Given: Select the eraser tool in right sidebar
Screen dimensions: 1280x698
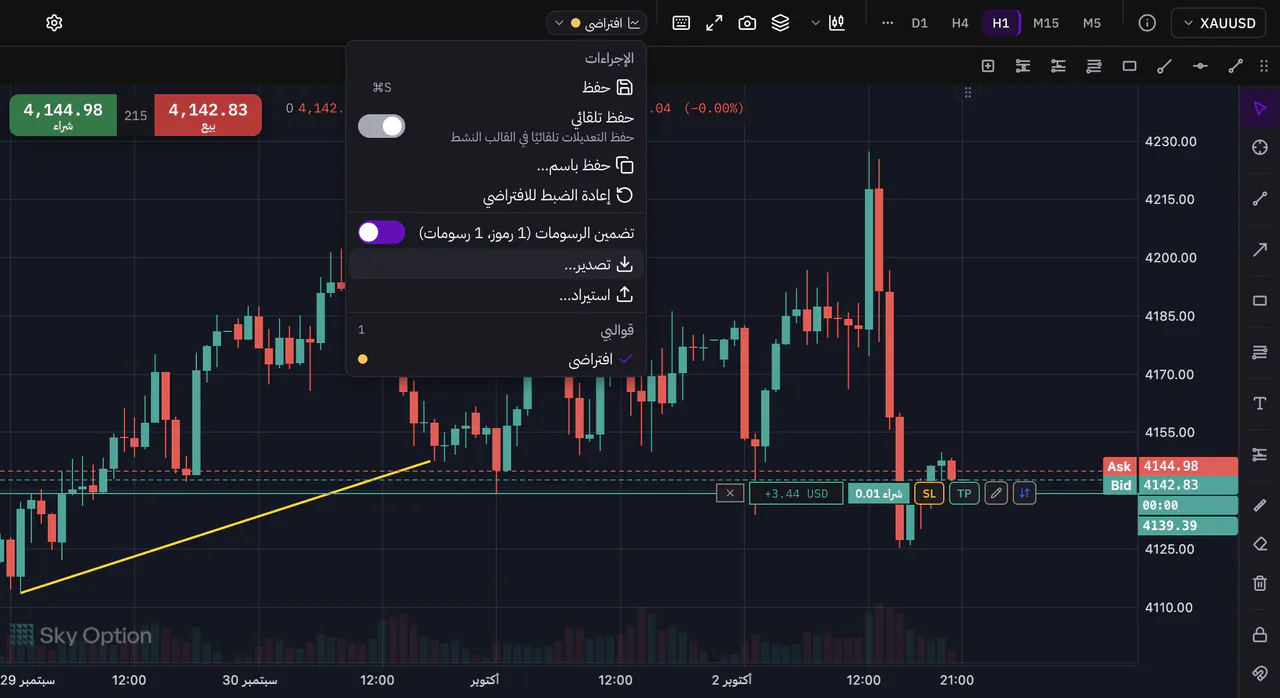Looking at the screenshot, I should 1259,544.
